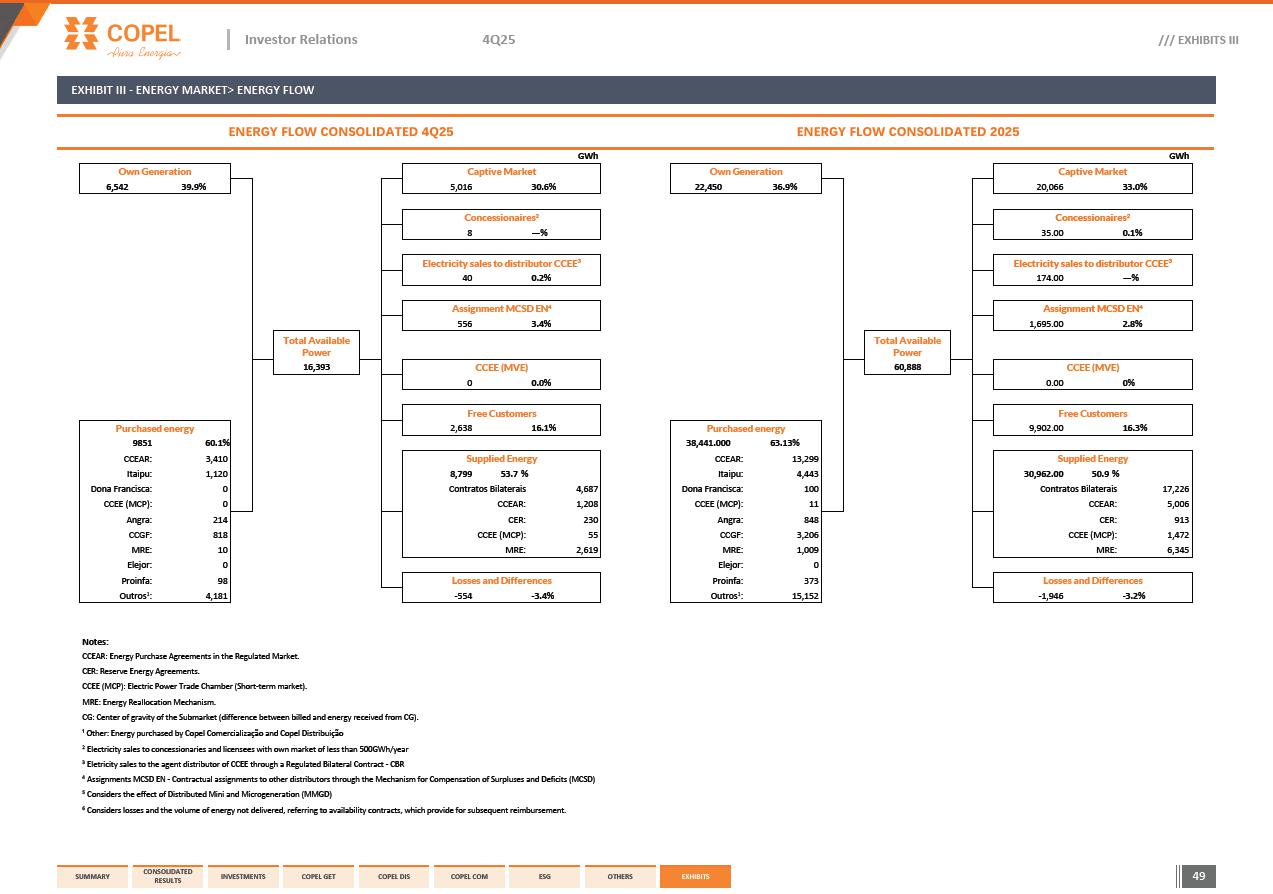Switch to the Investments tab
This screenshot has width=1273, height=894.
(x=243, y=877)
